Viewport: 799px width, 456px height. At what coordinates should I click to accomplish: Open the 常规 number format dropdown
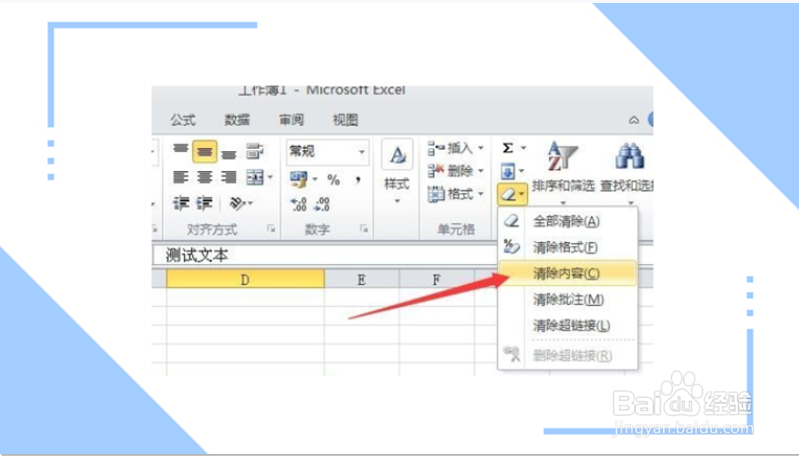tap(361, 152)
